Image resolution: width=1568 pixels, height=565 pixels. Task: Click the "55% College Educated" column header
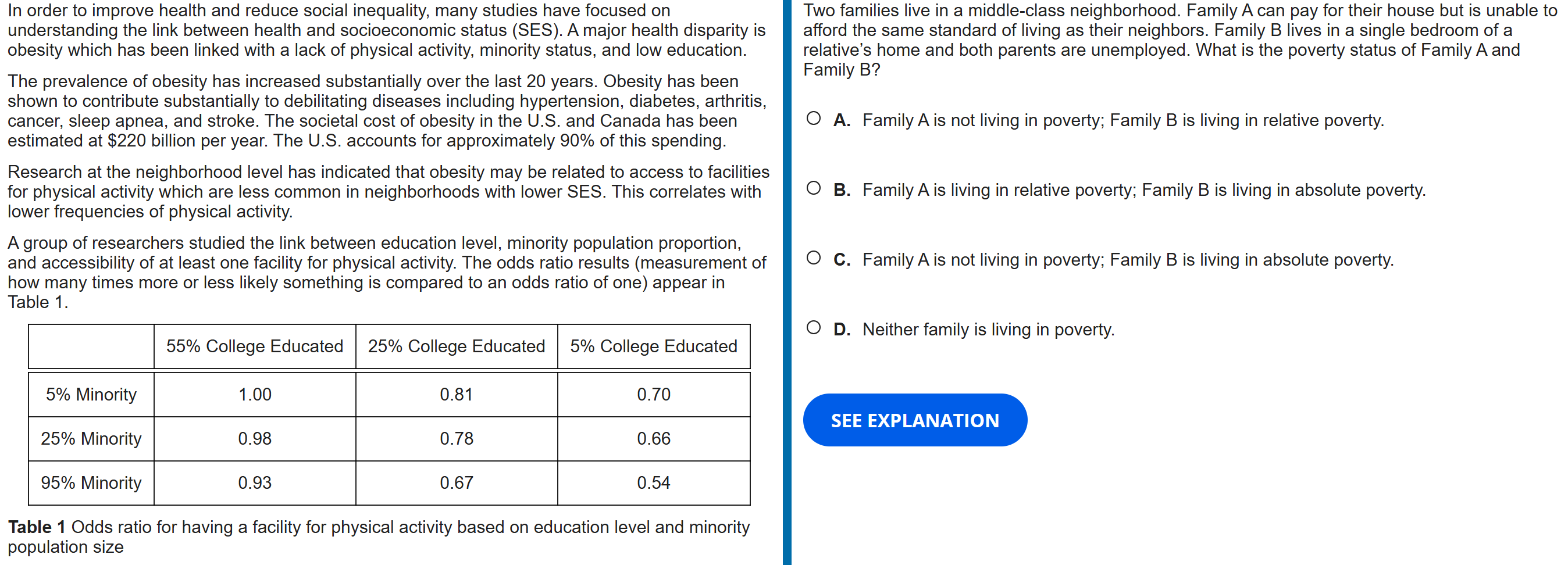[254, 346]
